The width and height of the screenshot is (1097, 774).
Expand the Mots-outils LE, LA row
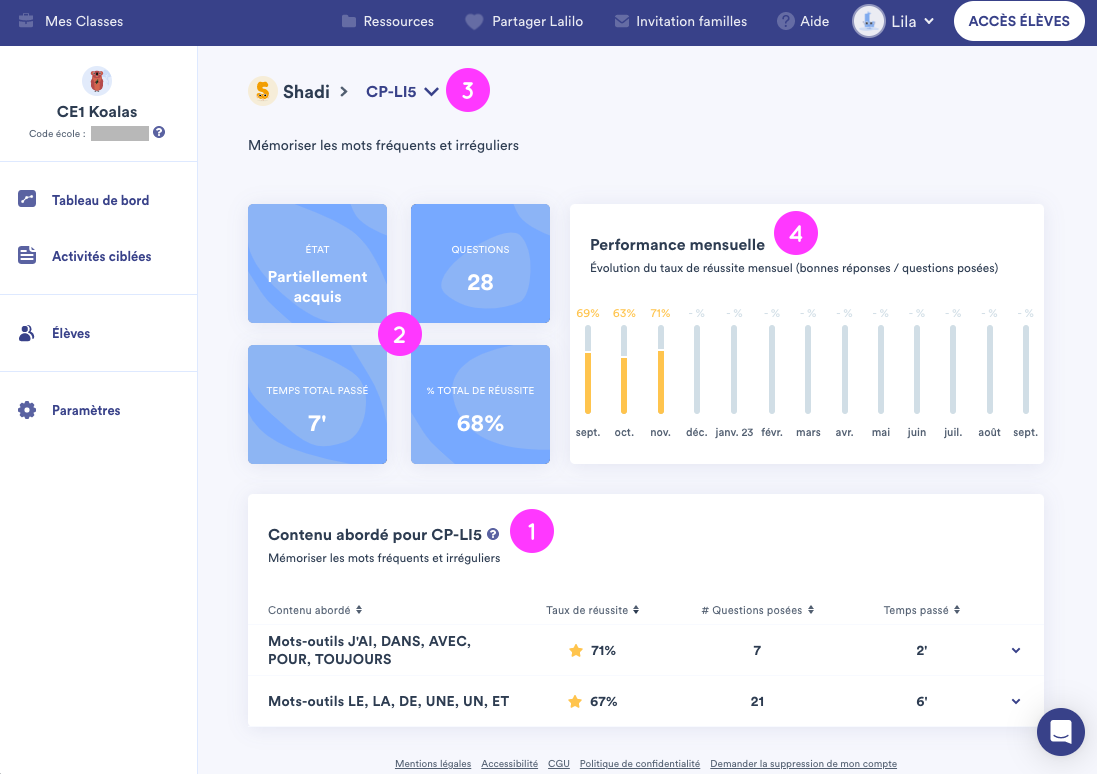(x=1016, y=701)
